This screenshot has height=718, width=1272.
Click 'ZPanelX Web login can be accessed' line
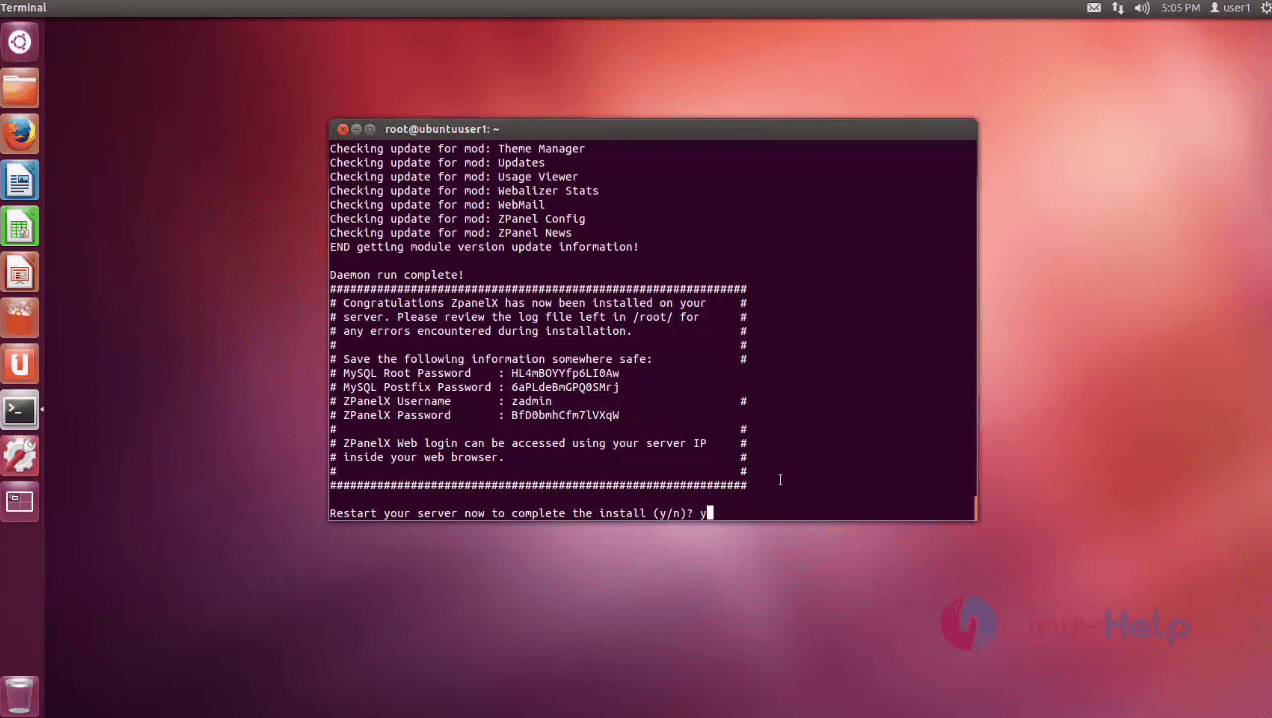(538, 443)
